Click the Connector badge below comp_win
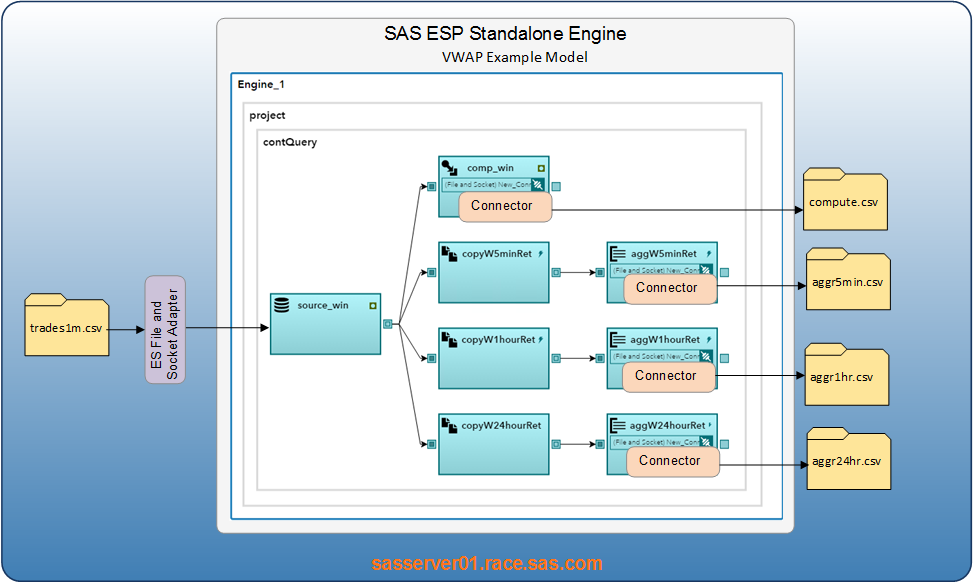973x584 pixels. pos(504,205)
